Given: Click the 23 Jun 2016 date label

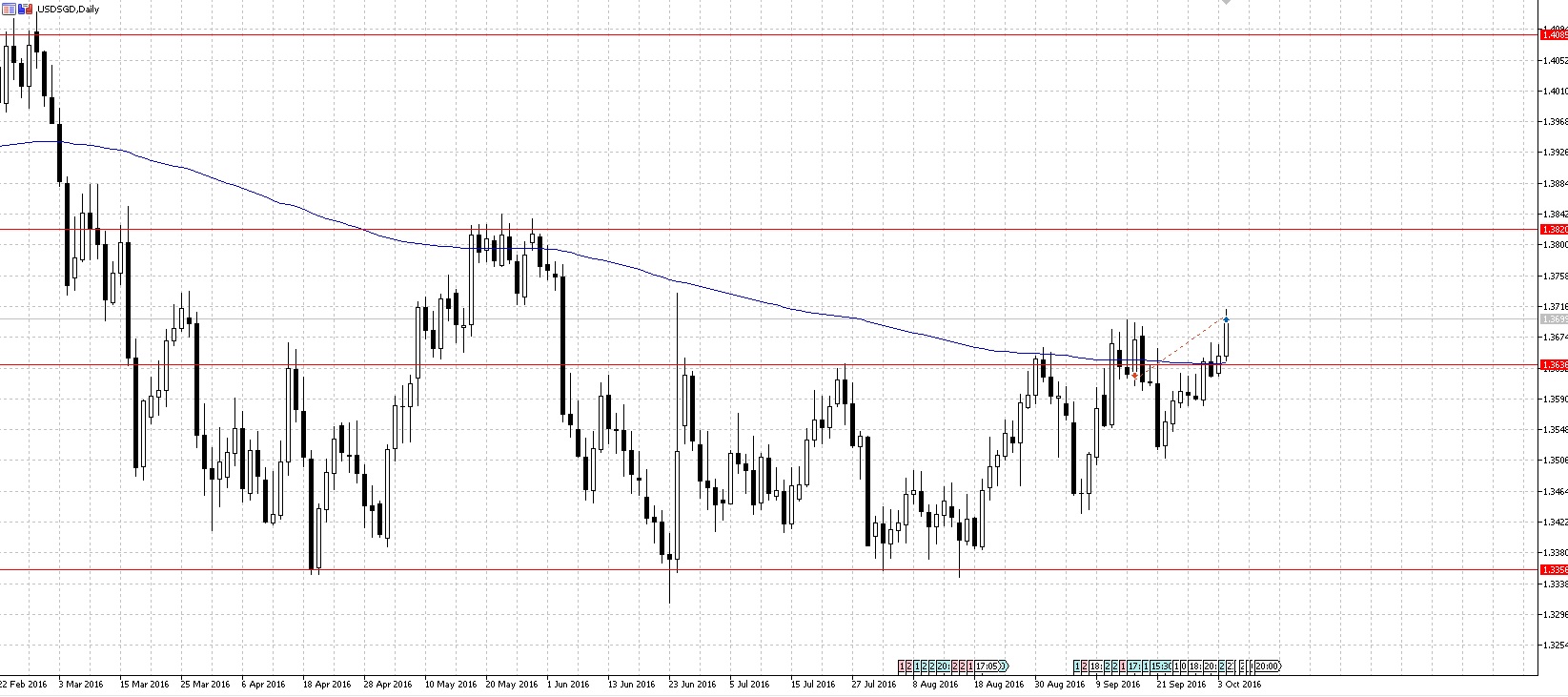Looking at the screenshot, I should pyautogui.click(x=693, y=684).
